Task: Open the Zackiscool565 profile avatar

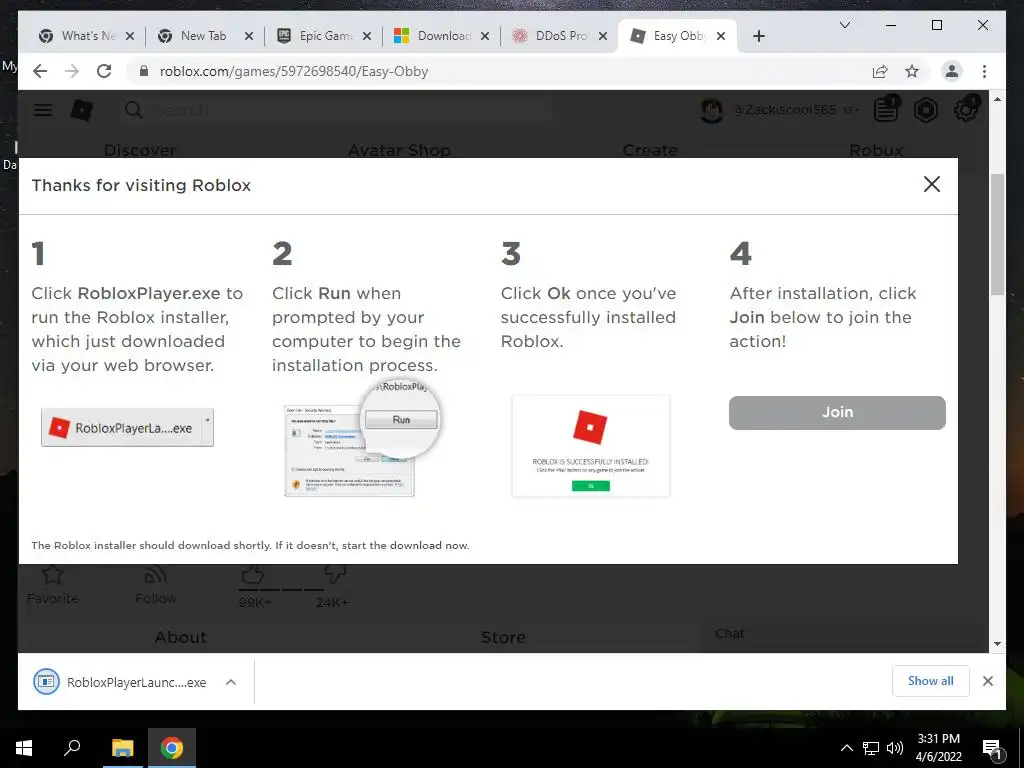Action: coord(712,110)
